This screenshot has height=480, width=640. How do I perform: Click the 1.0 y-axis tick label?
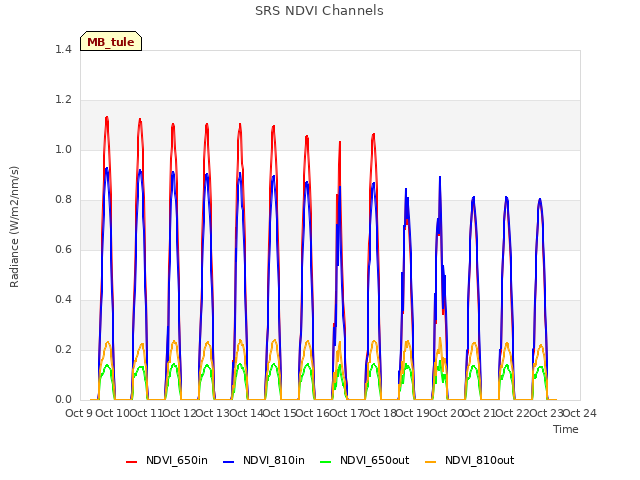63,149
